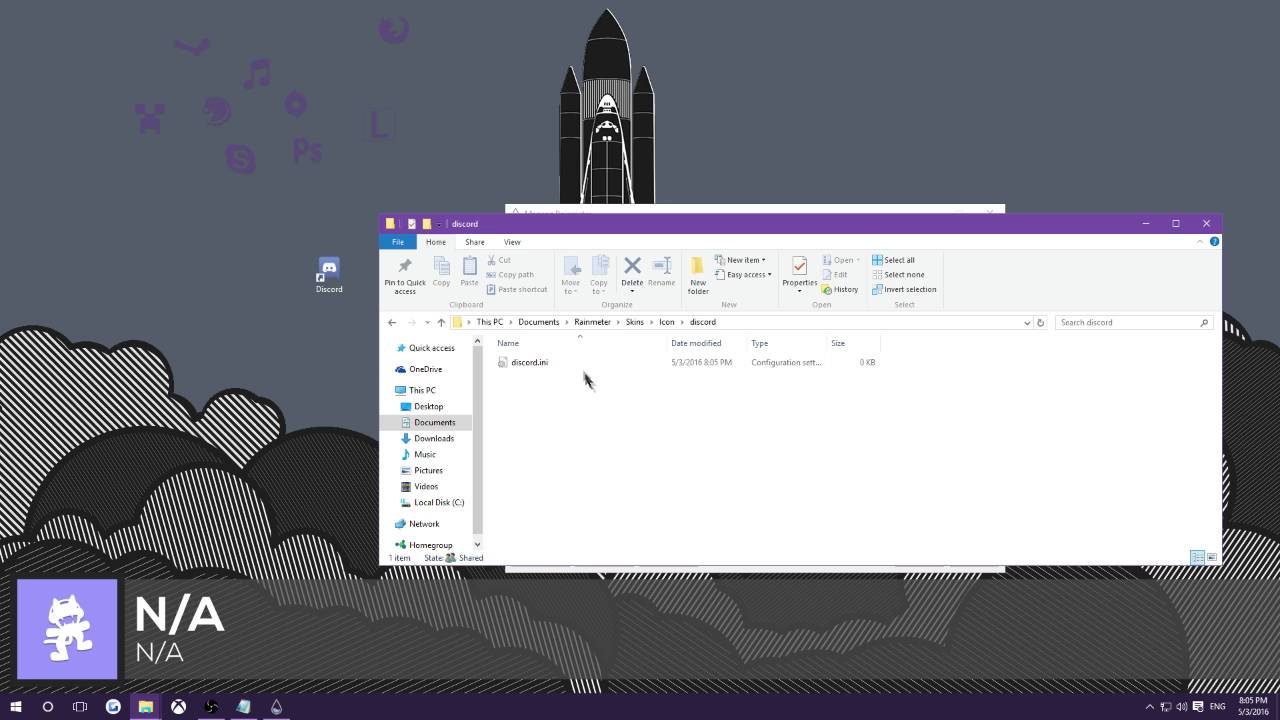Select Downloads in navigation pane
The width and height of the screenshot is (1280, 720).
pos(434,438)
